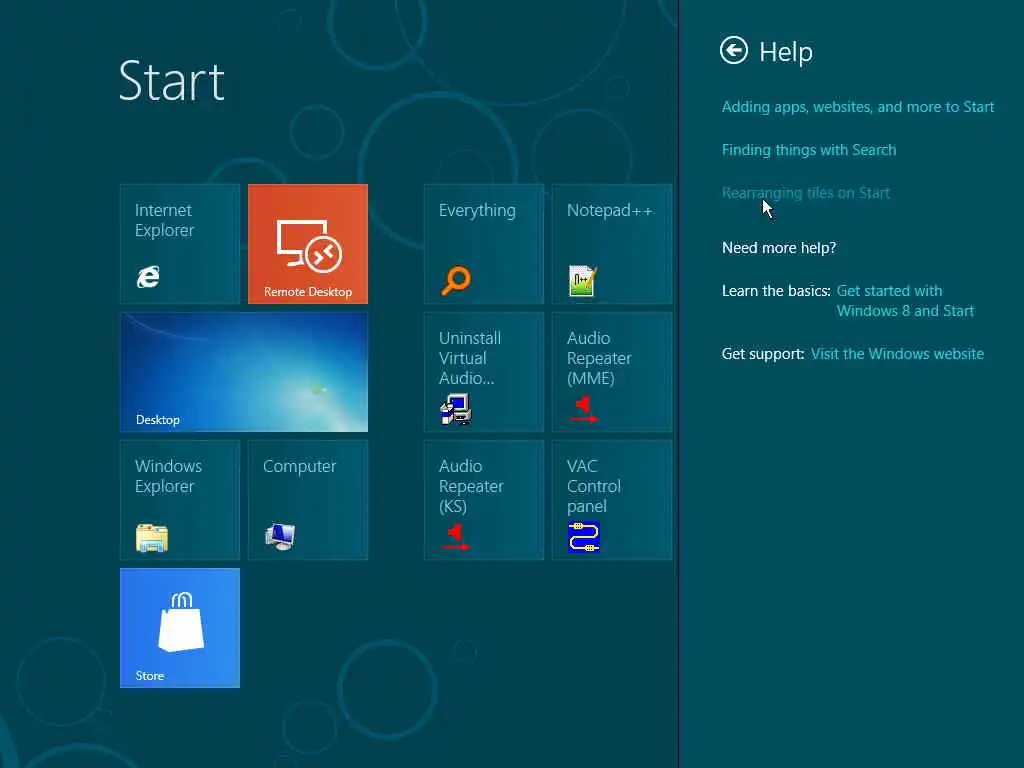
Task: Open the Computer tile icon
Action: [280, 537]
